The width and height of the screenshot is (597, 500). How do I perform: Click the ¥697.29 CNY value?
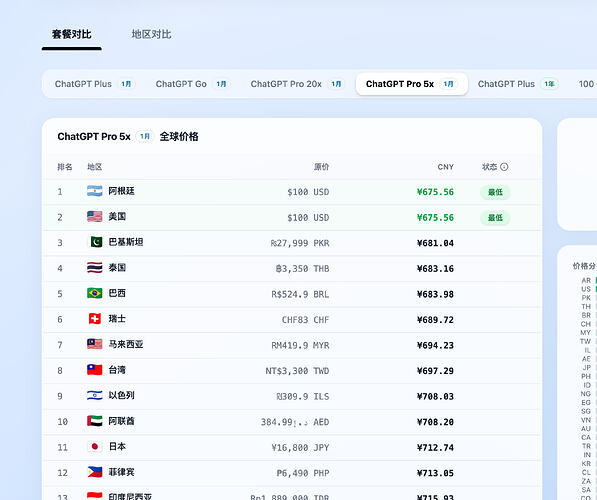click(435, 371)
